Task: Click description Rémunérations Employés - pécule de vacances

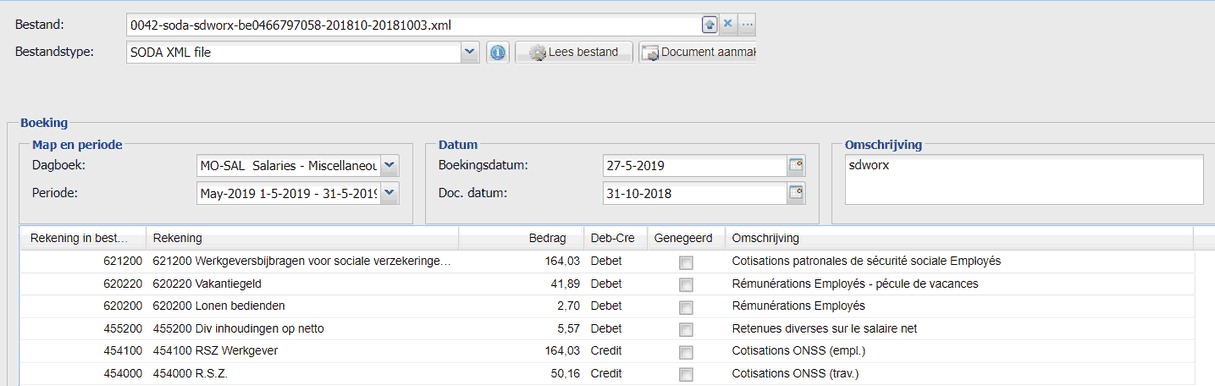Action: pyautogui.click(x=855, y=284)
